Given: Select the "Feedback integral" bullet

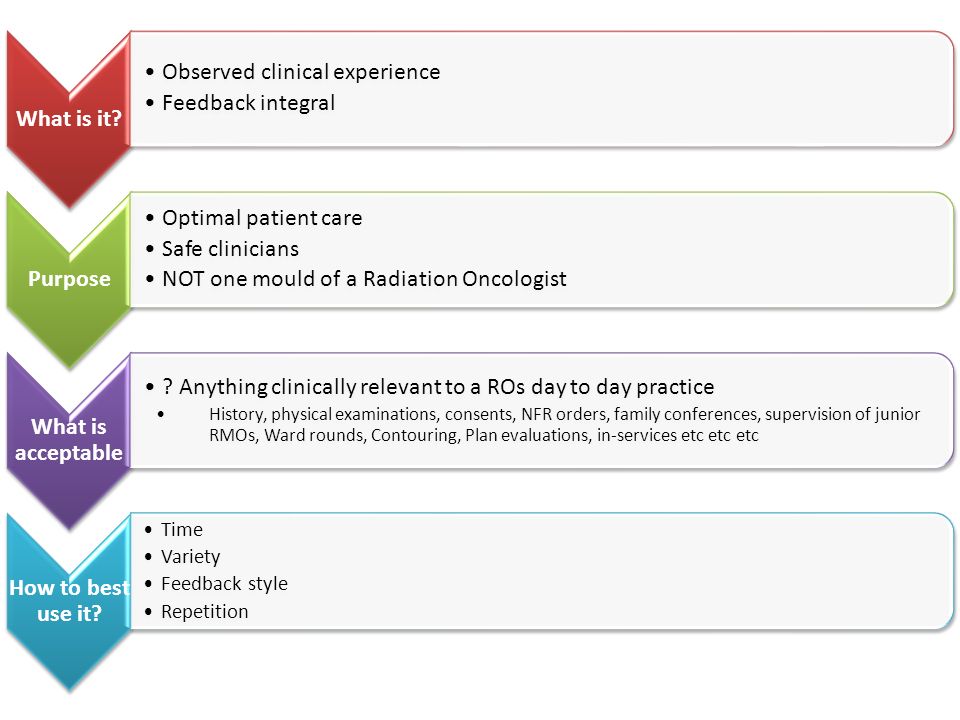Looking at the screenshot, I should point(248,103).
